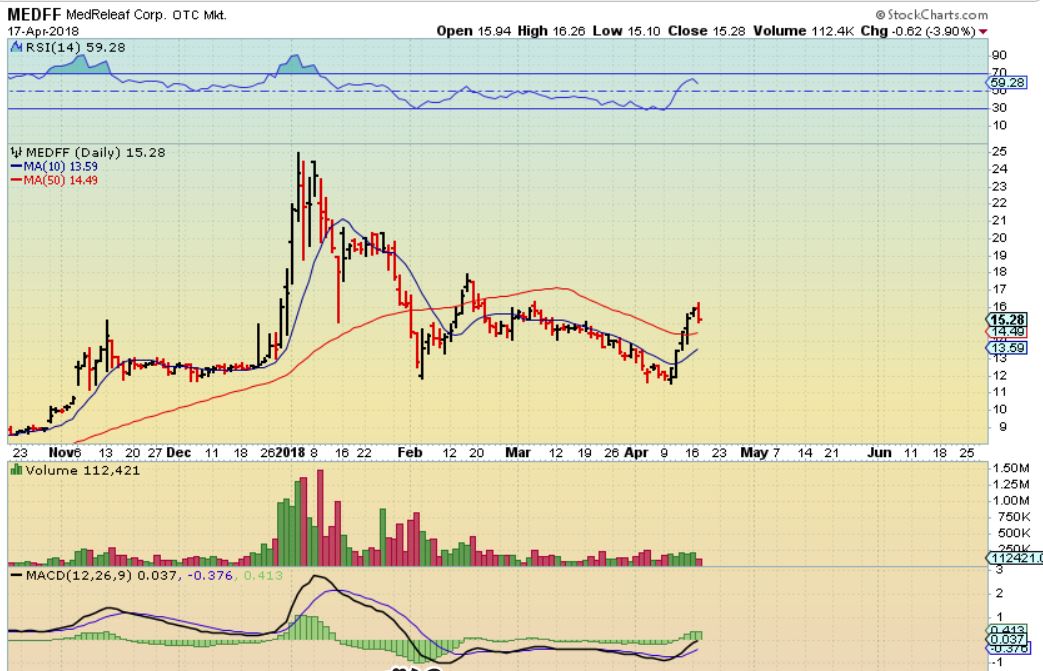This screenshot has height=671, width=1043.
Task: Click the 15.28 price tag on right axis
Action: tap(1007, 320)
